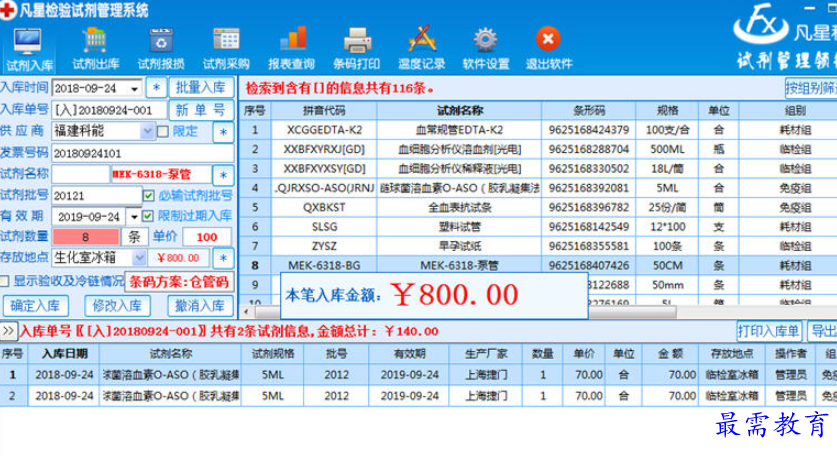This screenshot has width=837, height=456.
Task: Click the asterisk button beside 入库时间
Action: (156, 88)
